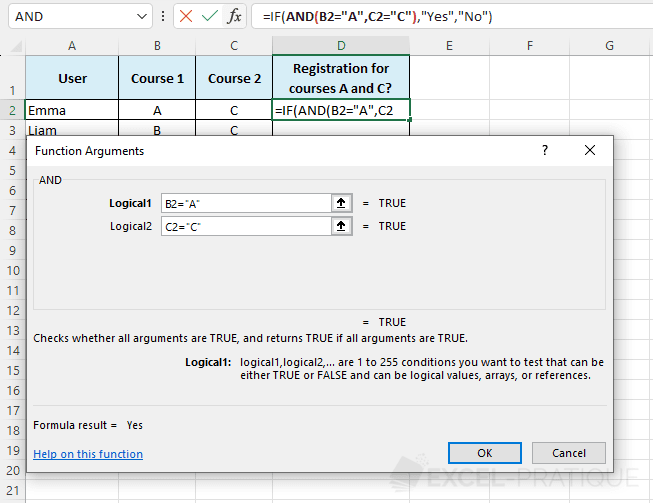Click cell B2 containing 'A'
This screenshot has height=503, width=653.
click(x=157, y=110)
